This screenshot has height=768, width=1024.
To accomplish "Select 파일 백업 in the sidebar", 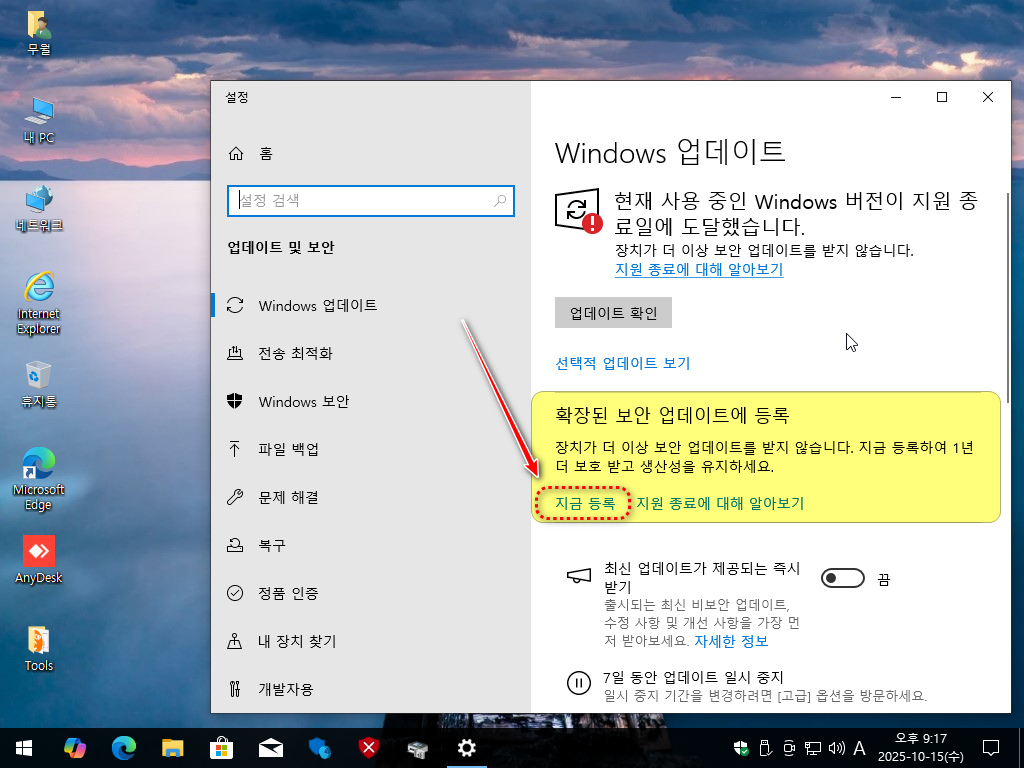I will click(370, 449).
